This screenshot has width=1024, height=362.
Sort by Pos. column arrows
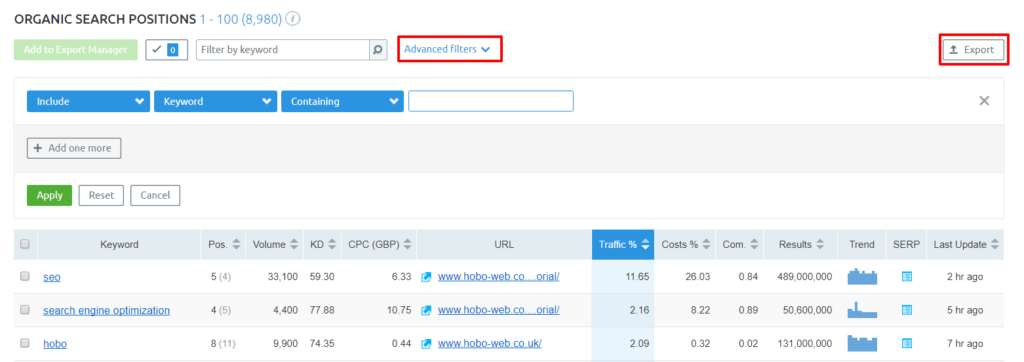click(x=236, y=245)
